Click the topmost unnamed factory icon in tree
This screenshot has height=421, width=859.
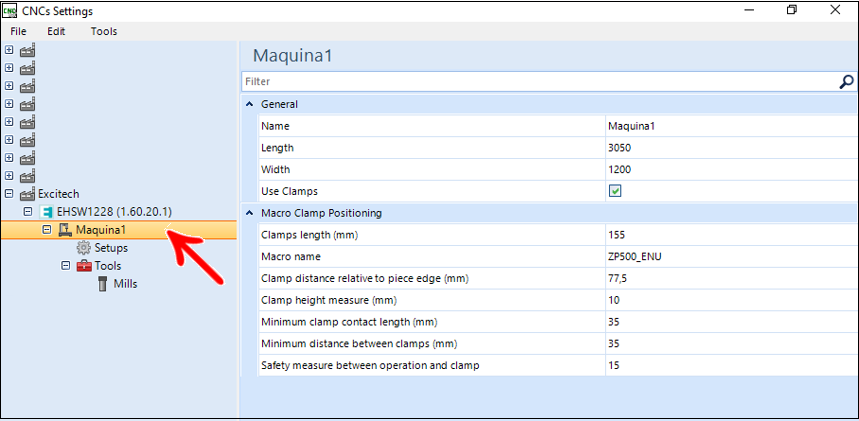pos(27,50)
